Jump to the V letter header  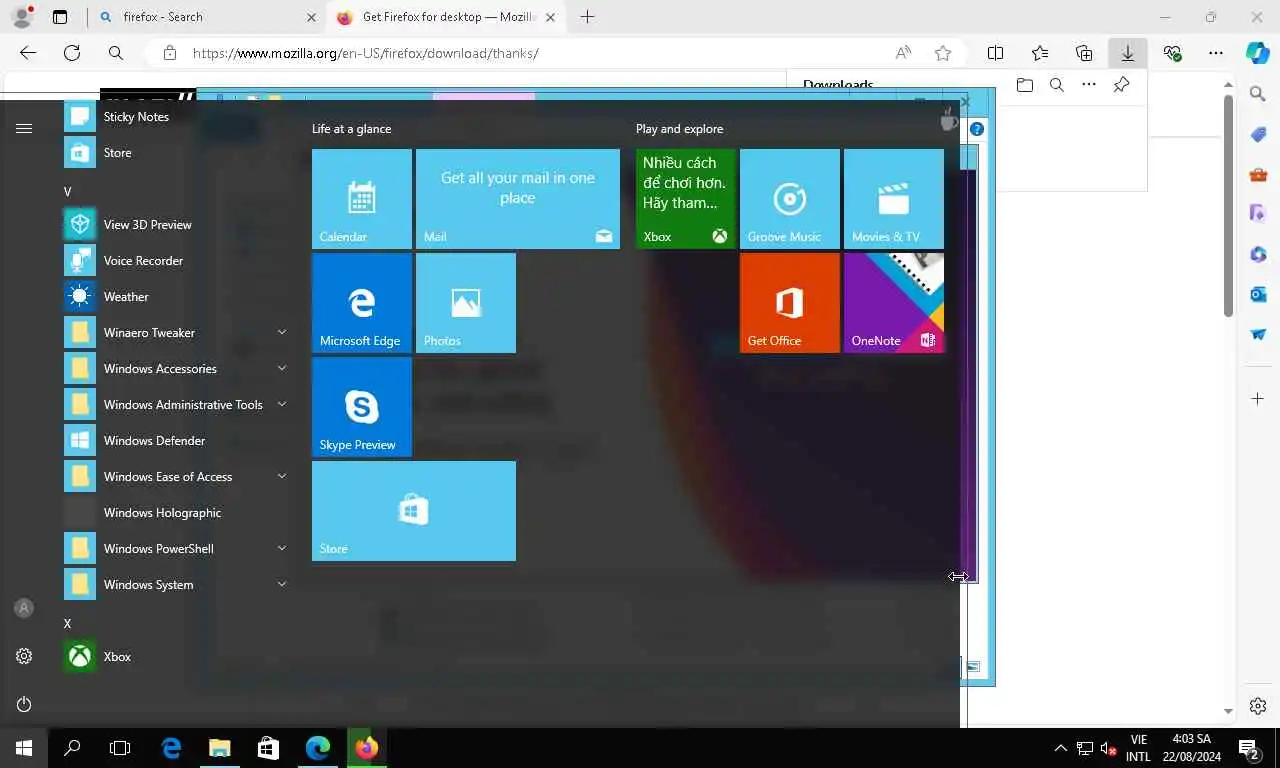pos(68,192)
